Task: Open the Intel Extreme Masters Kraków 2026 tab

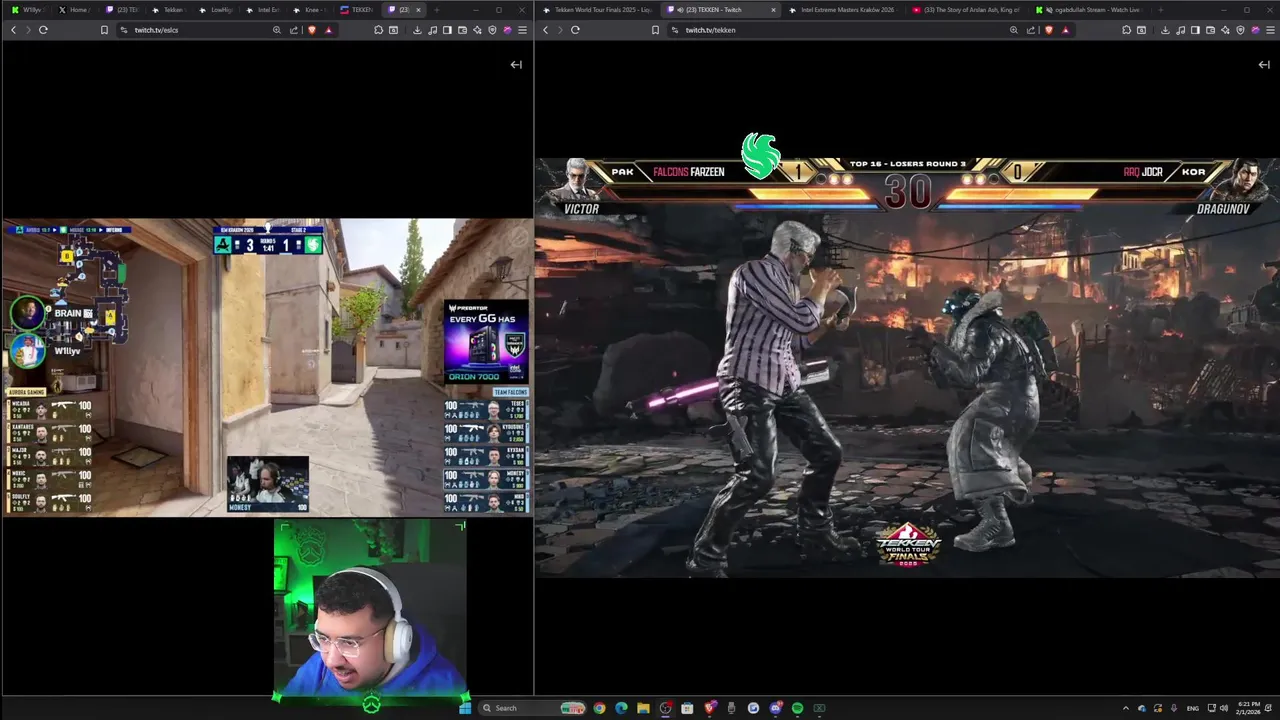Action: point(841,10)
